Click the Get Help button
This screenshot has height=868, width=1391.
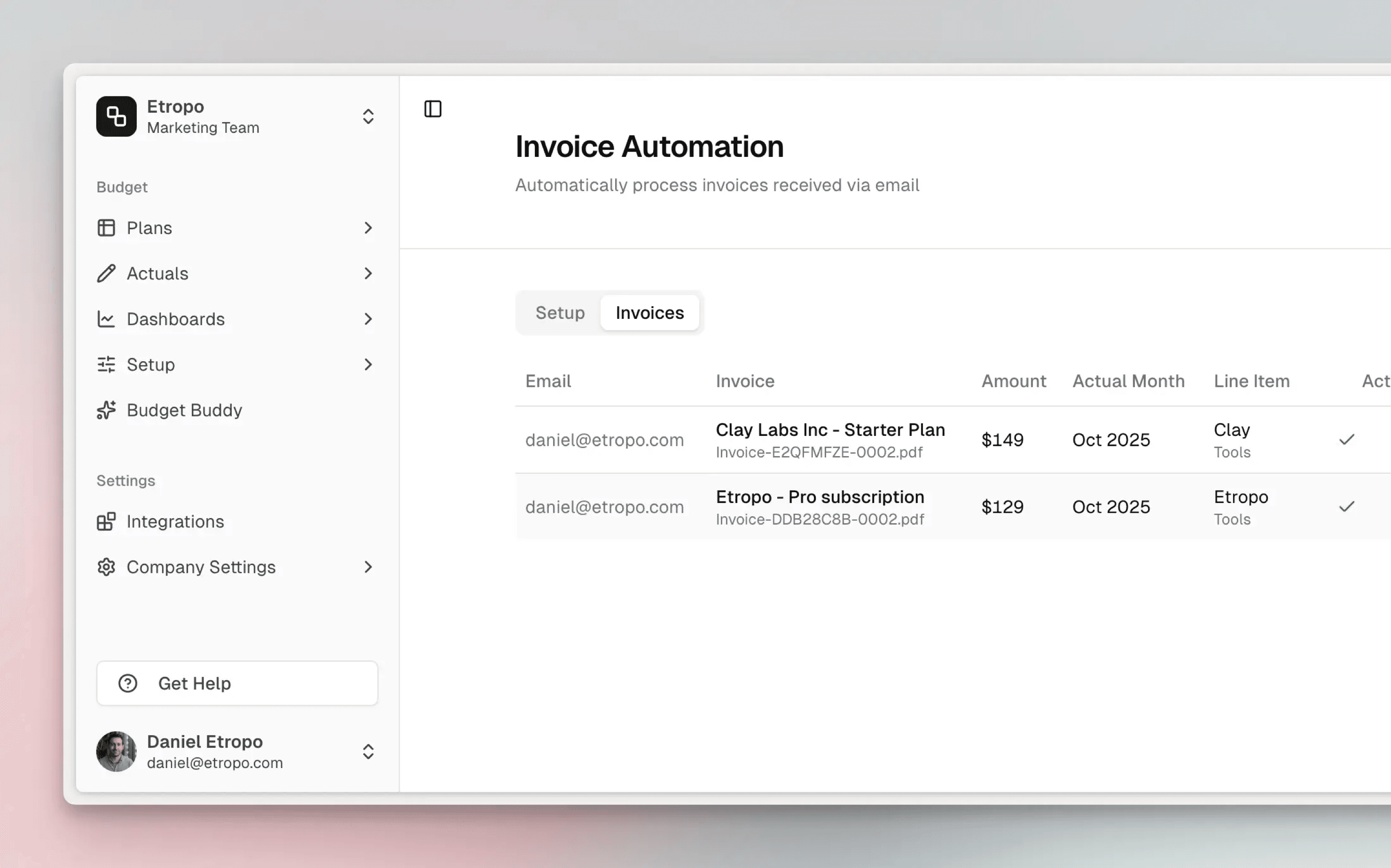(237, 683)
